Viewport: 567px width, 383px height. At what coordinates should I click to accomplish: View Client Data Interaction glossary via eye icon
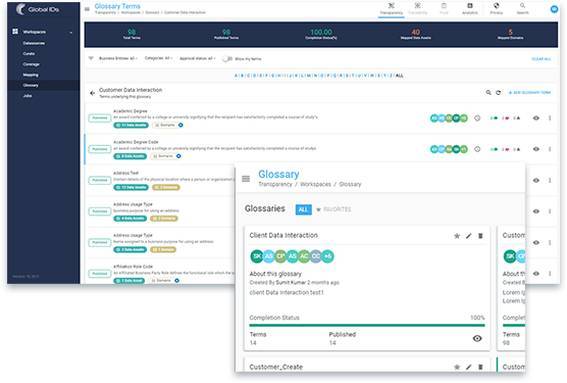click(477, 339)
